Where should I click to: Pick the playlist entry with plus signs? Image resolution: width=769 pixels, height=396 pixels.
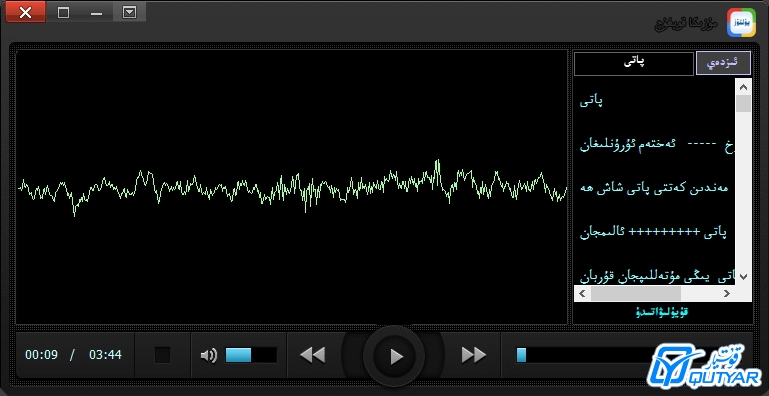(653, 232)
